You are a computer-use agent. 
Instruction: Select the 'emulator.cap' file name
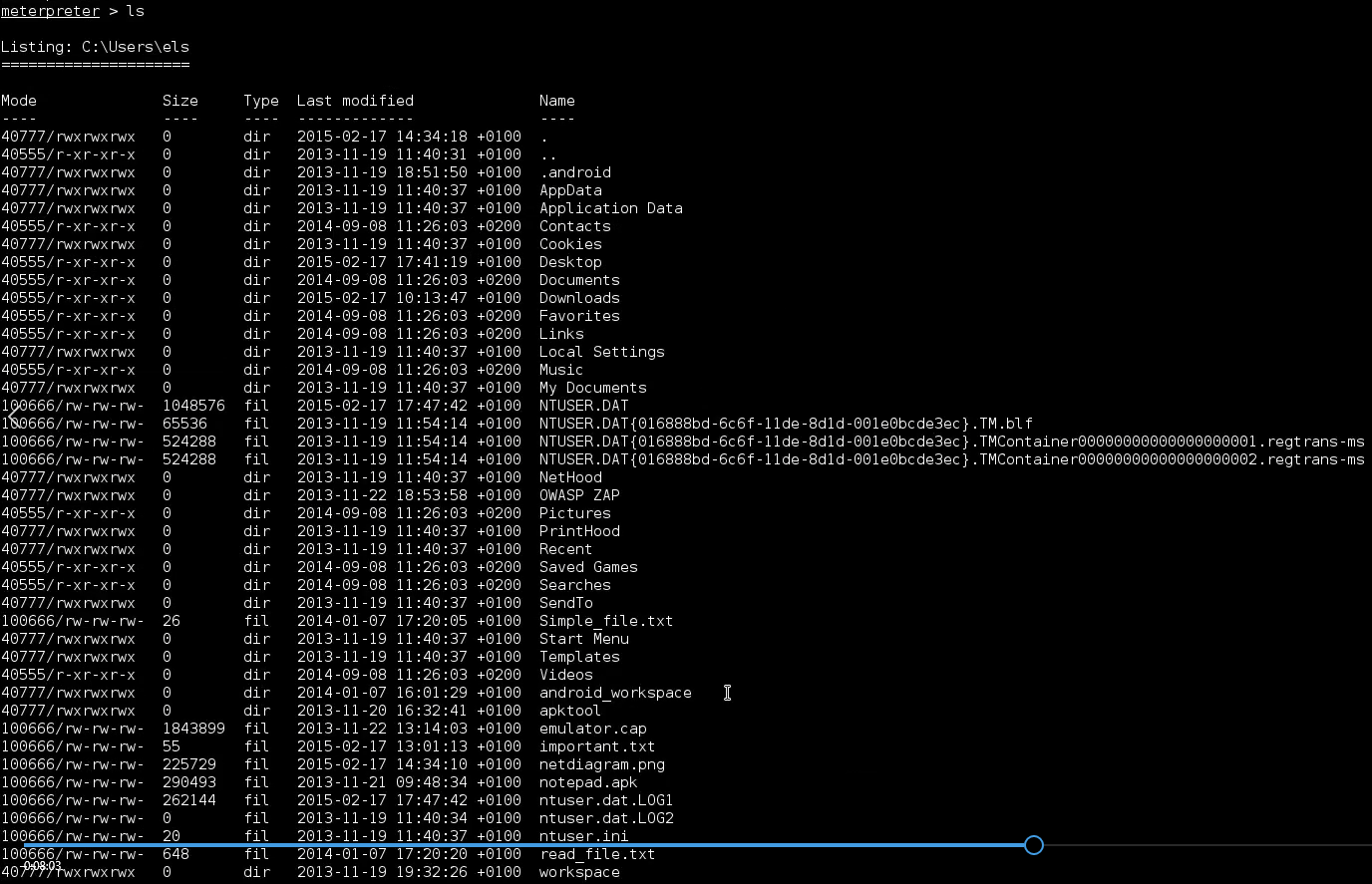593,729
